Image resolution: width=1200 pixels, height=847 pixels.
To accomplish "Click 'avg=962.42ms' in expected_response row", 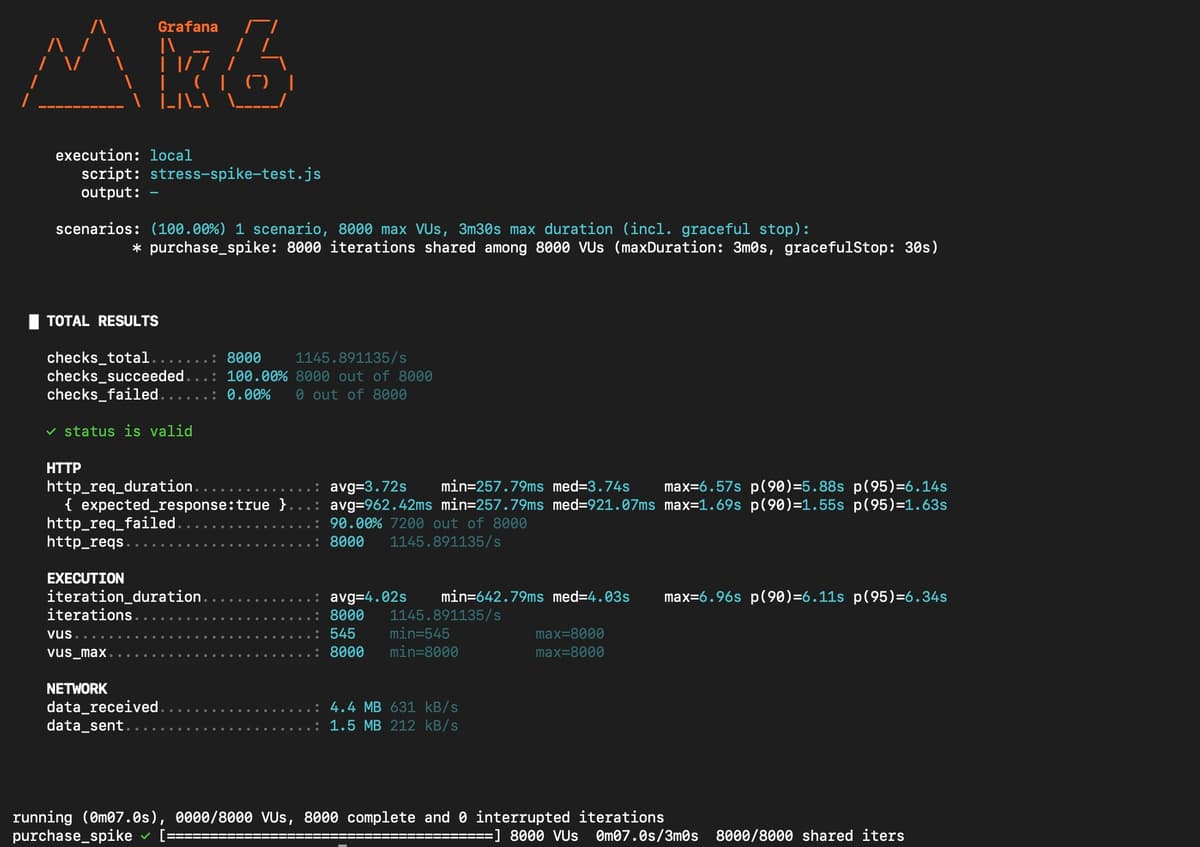I will tap(381, 505).
